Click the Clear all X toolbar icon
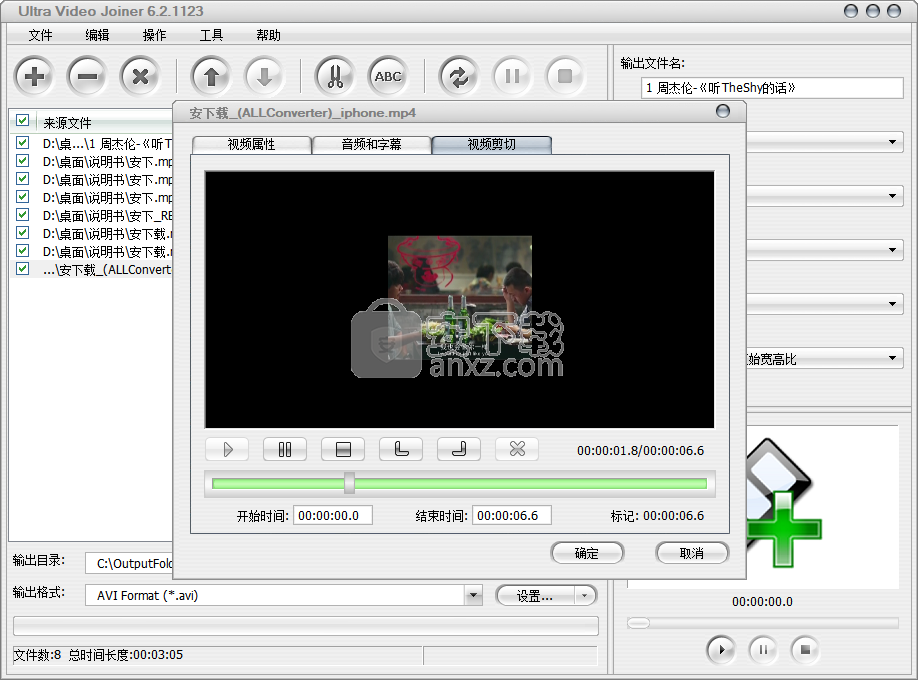This screenshot has height=680, width=918. [x=141, y=76]
